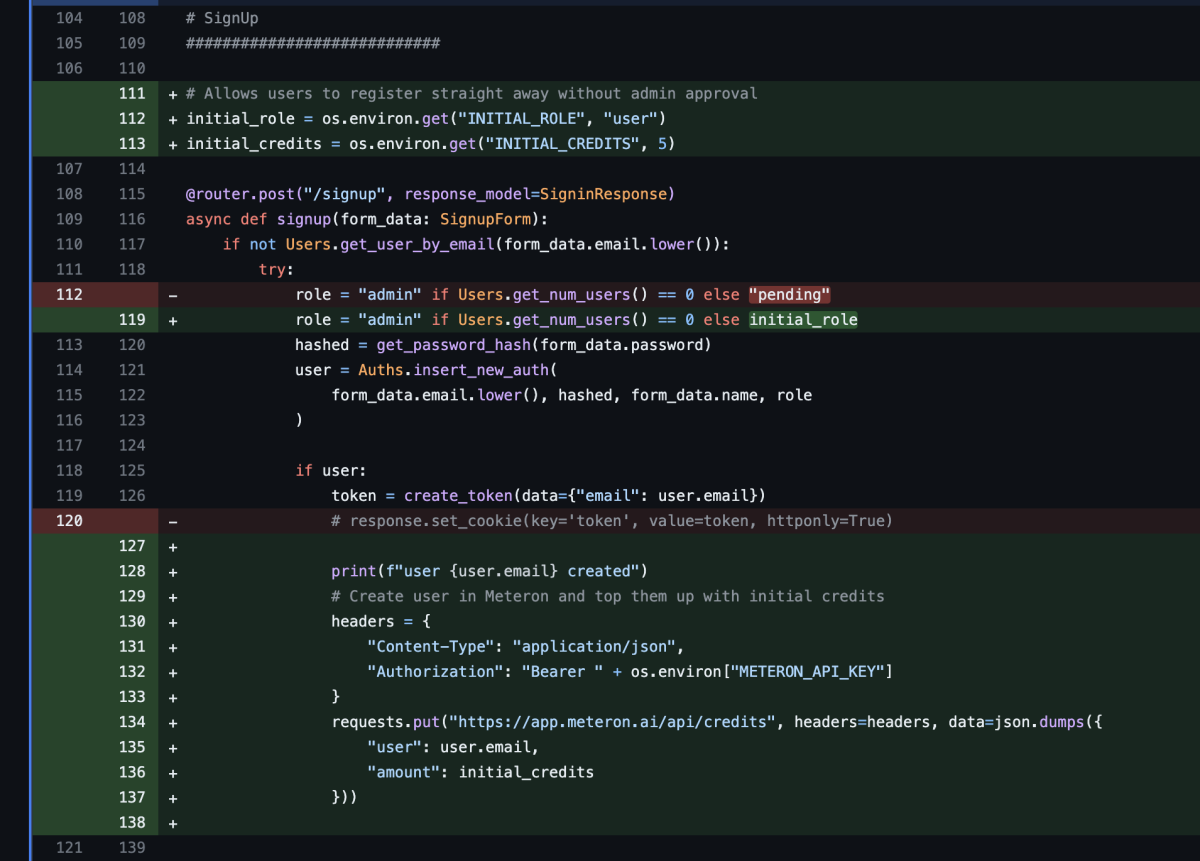
Task: Click old line number 120 on deleted row
Action: click(x=70, y=521)
